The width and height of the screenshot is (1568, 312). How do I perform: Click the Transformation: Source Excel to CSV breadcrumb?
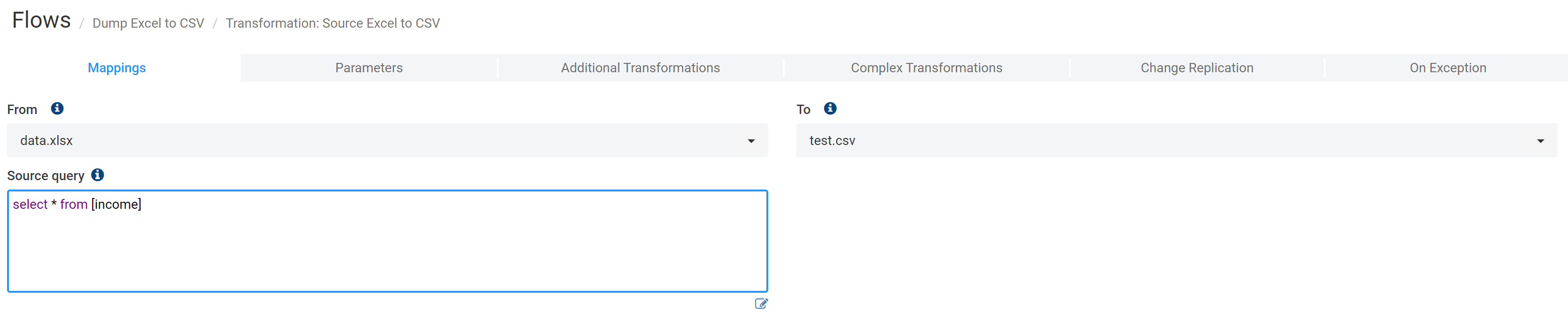coord(332,23)
